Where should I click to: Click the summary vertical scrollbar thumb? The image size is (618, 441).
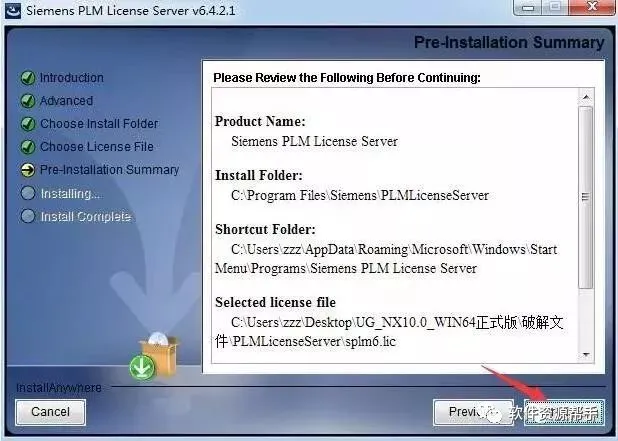586,197
